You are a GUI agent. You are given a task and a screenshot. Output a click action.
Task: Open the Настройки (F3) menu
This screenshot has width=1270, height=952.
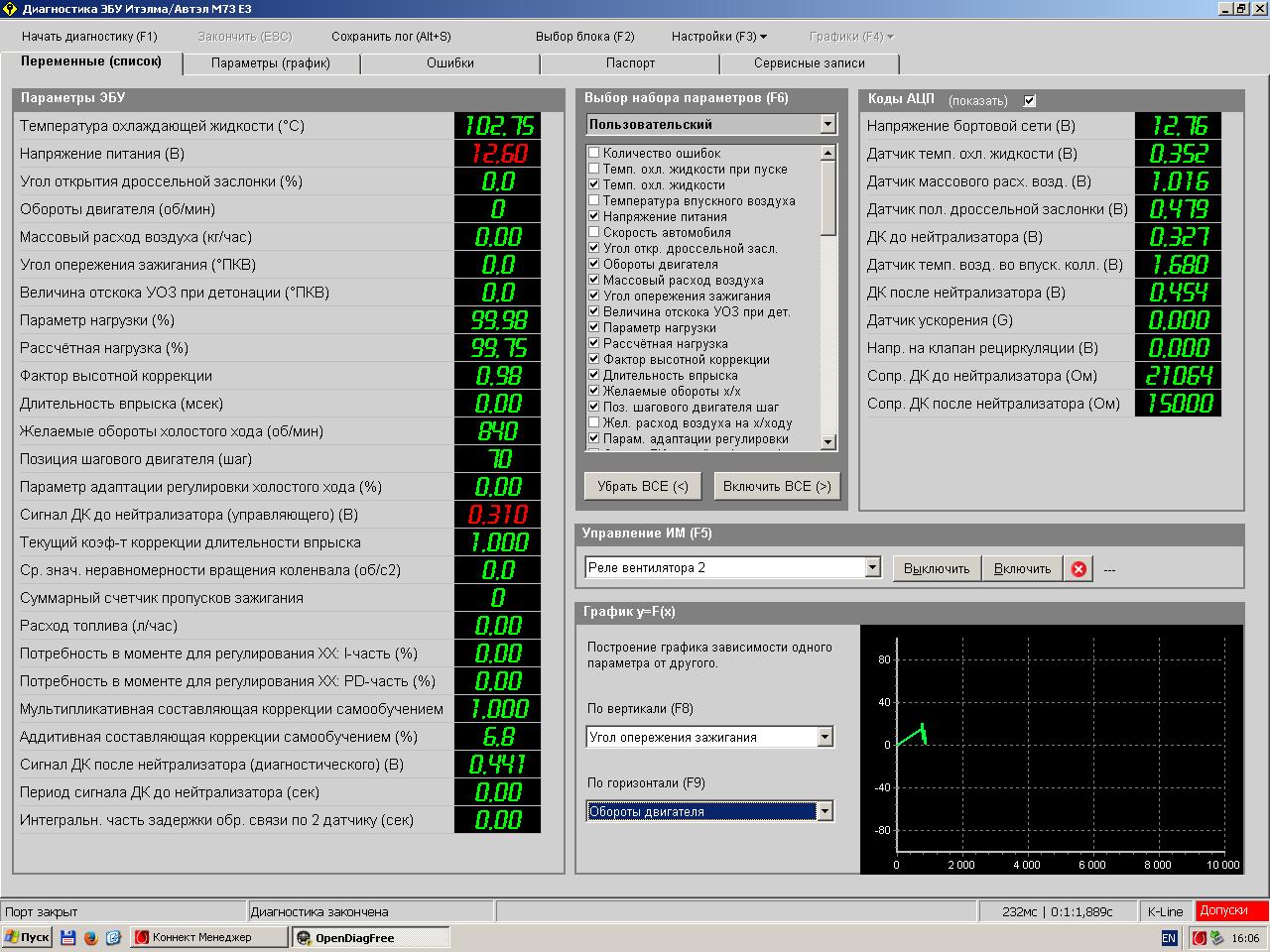tap(718, 37)
